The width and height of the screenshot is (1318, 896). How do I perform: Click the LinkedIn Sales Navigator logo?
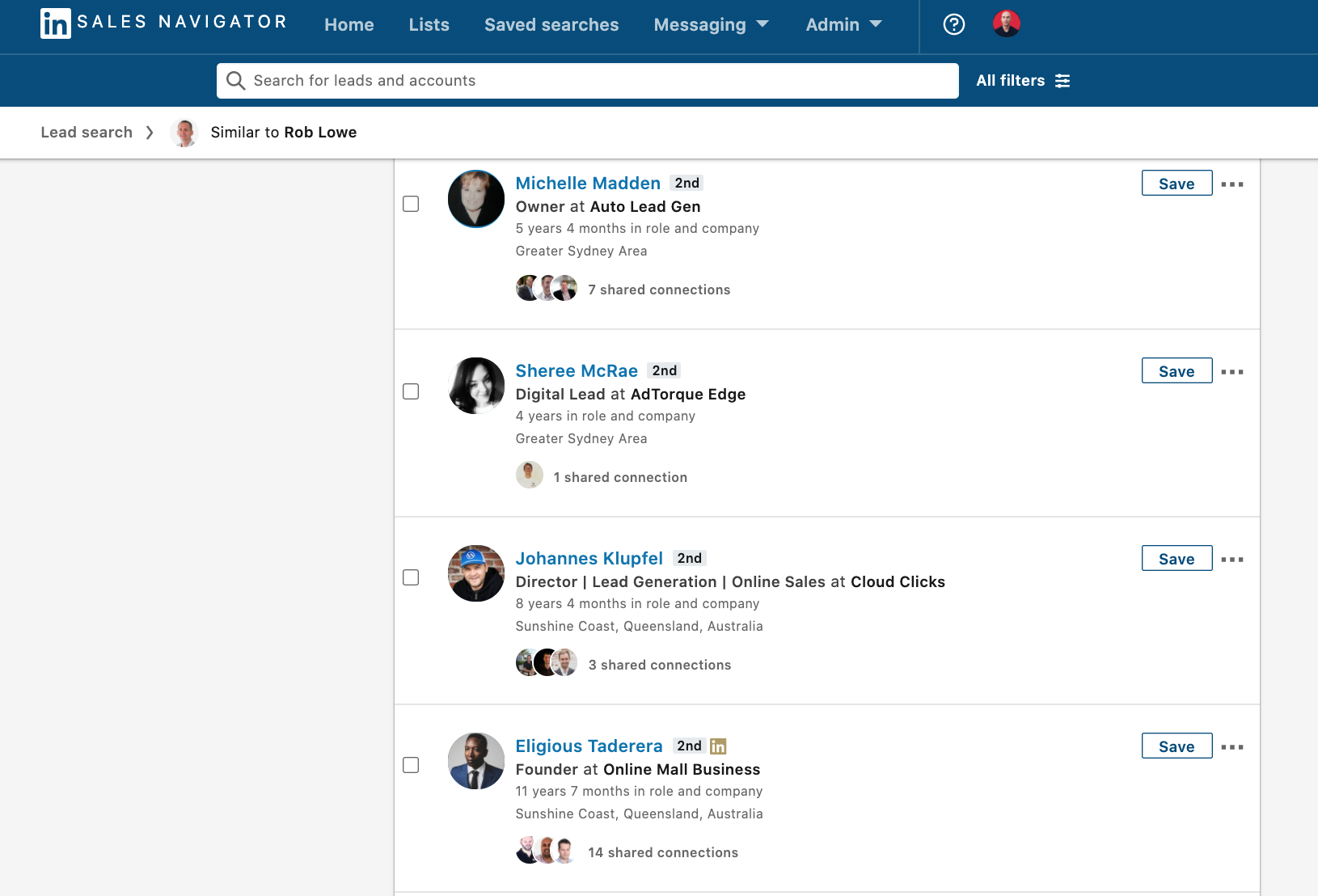[163, 23]
